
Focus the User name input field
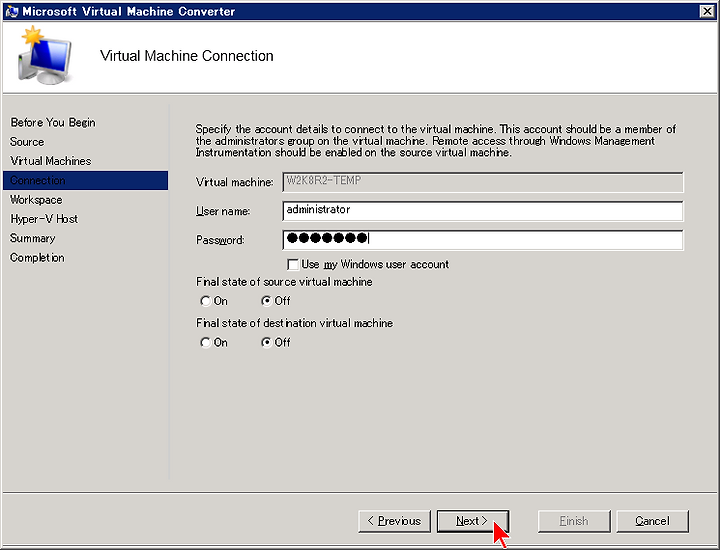[483, 211]
